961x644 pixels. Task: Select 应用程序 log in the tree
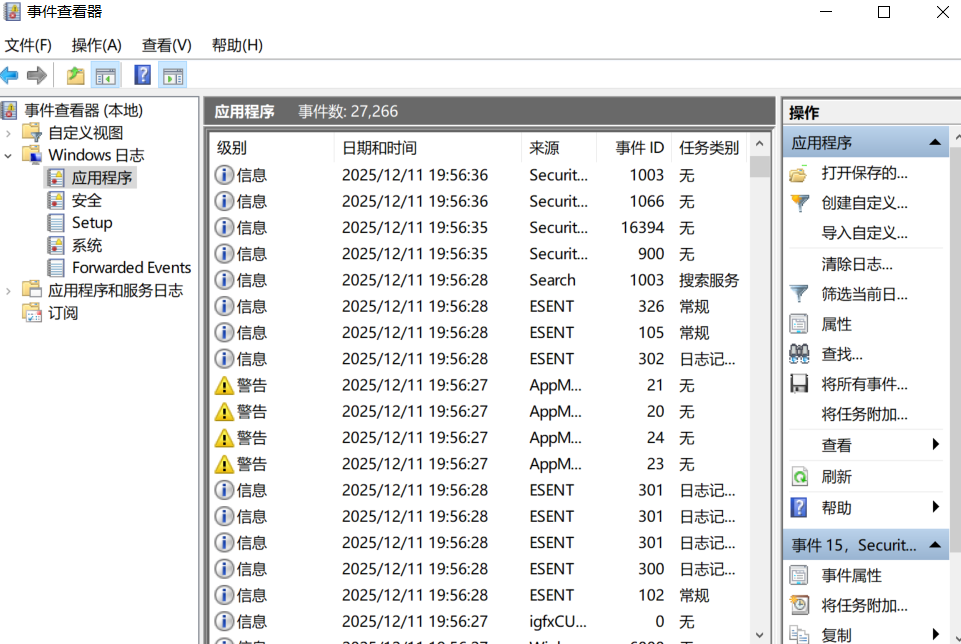click(102, 178)
